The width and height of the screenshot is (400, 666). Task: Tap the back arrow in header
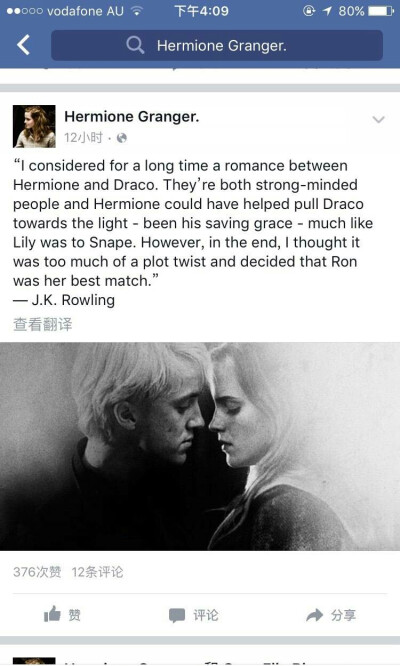24,45
